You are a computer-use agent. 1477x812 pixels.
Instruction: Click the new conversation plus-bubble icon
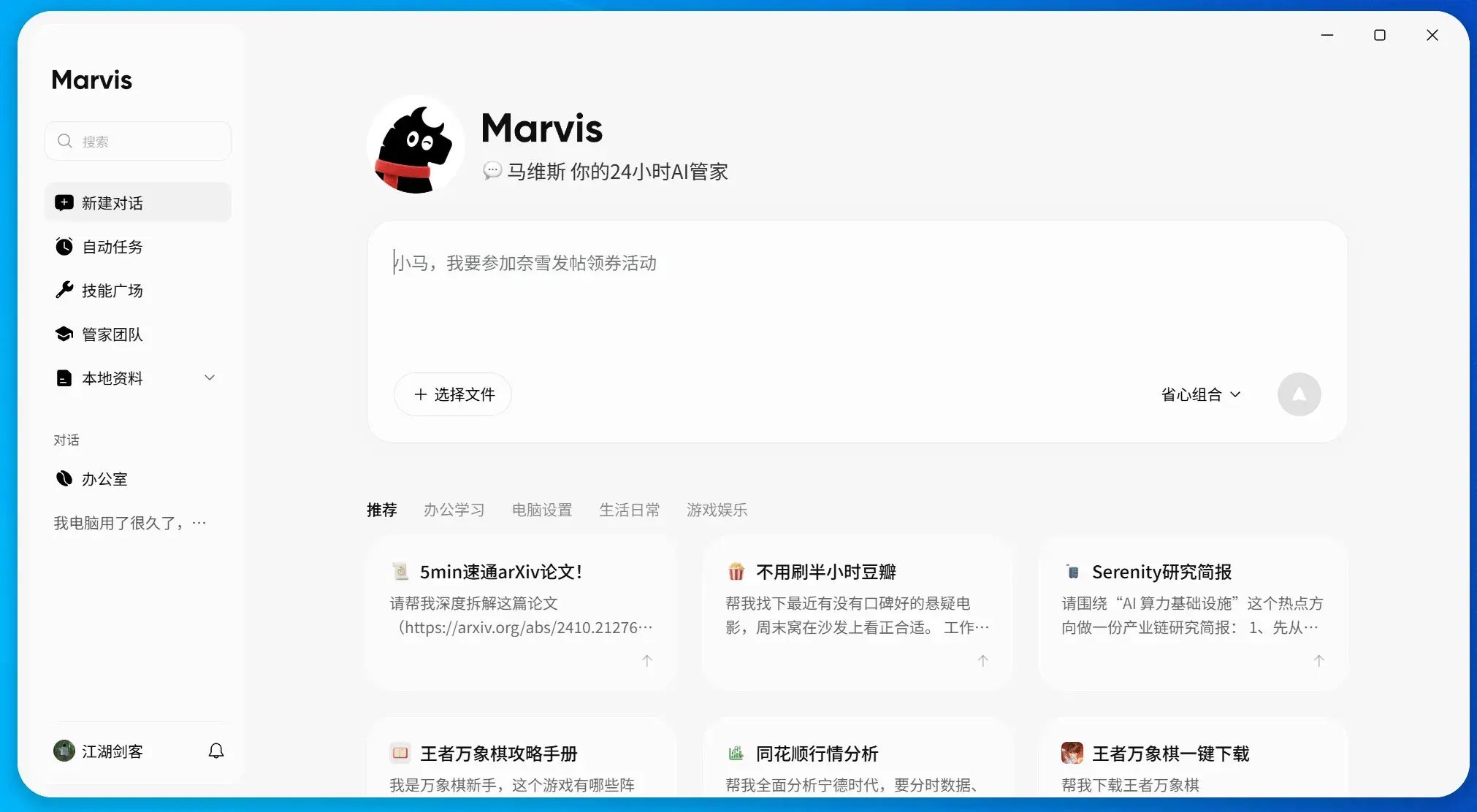click(x=64, y=203)
